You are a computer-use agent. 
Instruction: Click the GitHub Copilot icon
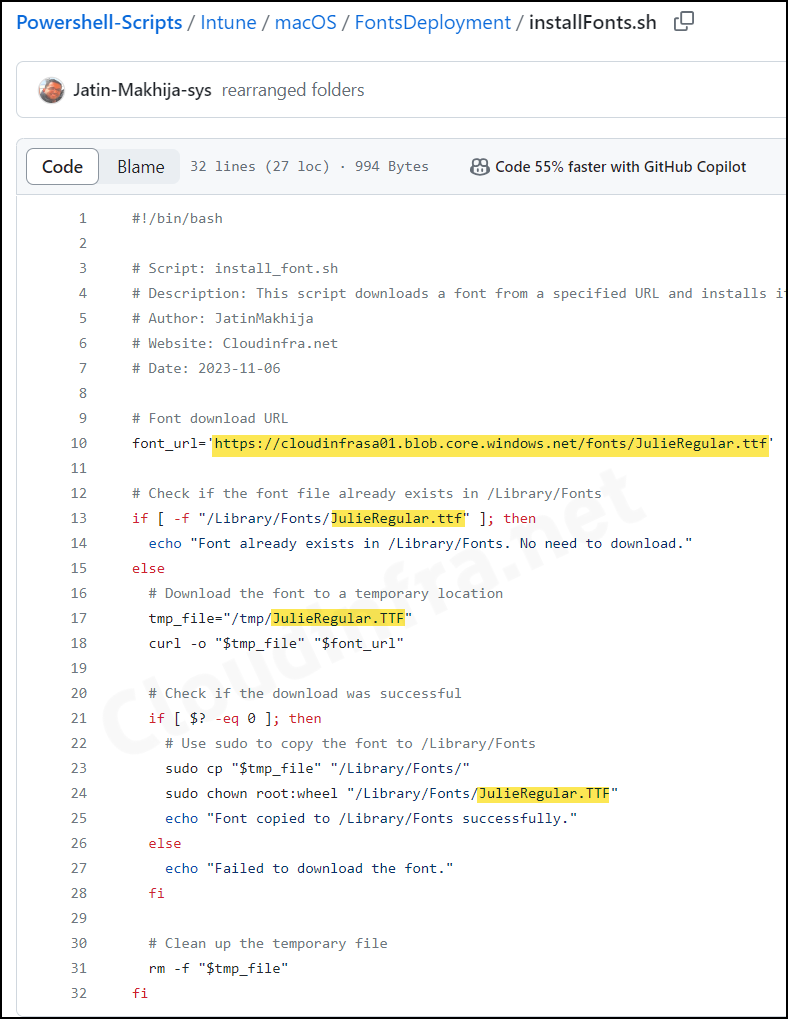(479, 167)
